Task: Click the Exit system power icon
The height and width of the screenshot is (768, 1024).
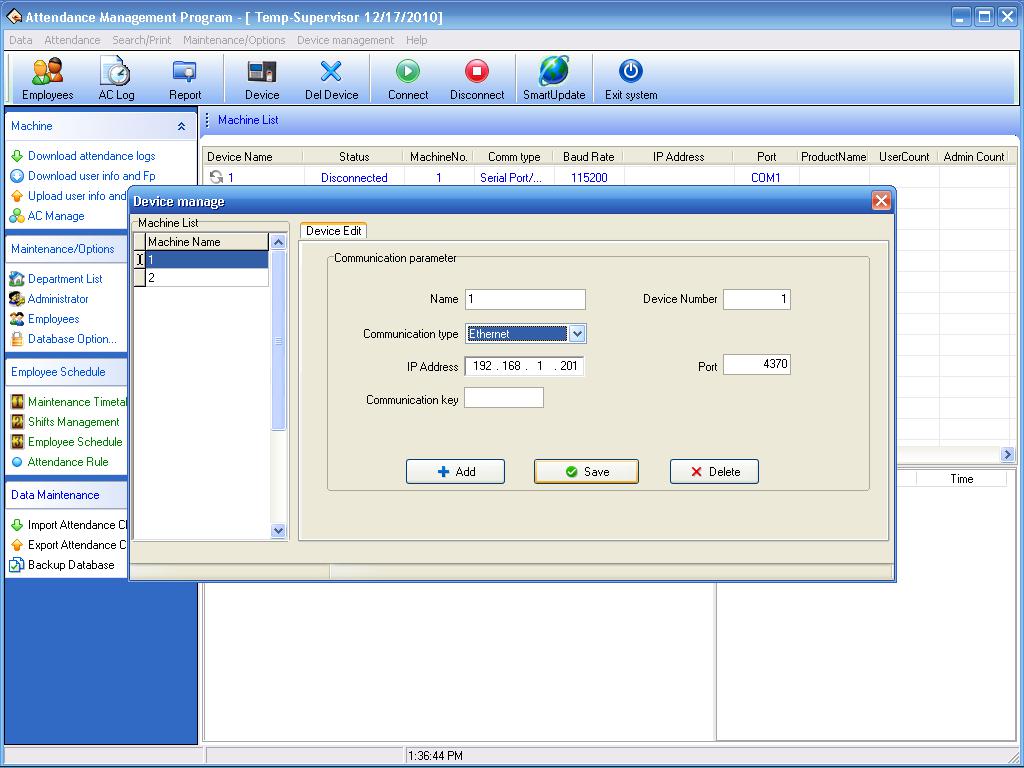Action: click(x=631, y=71)
